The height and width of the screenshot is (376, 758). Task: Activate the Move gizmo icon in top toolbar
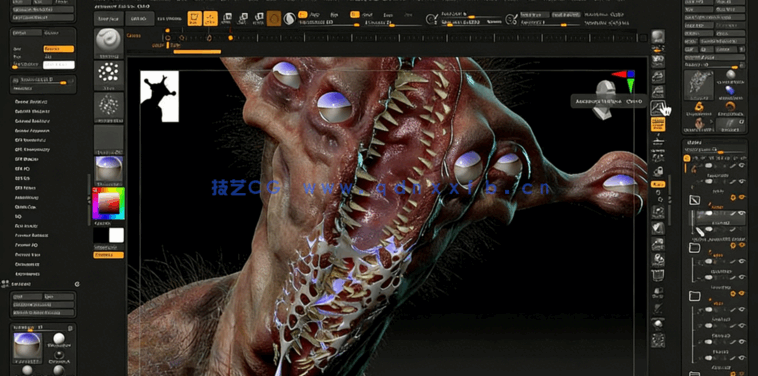(x=226, y=19)
